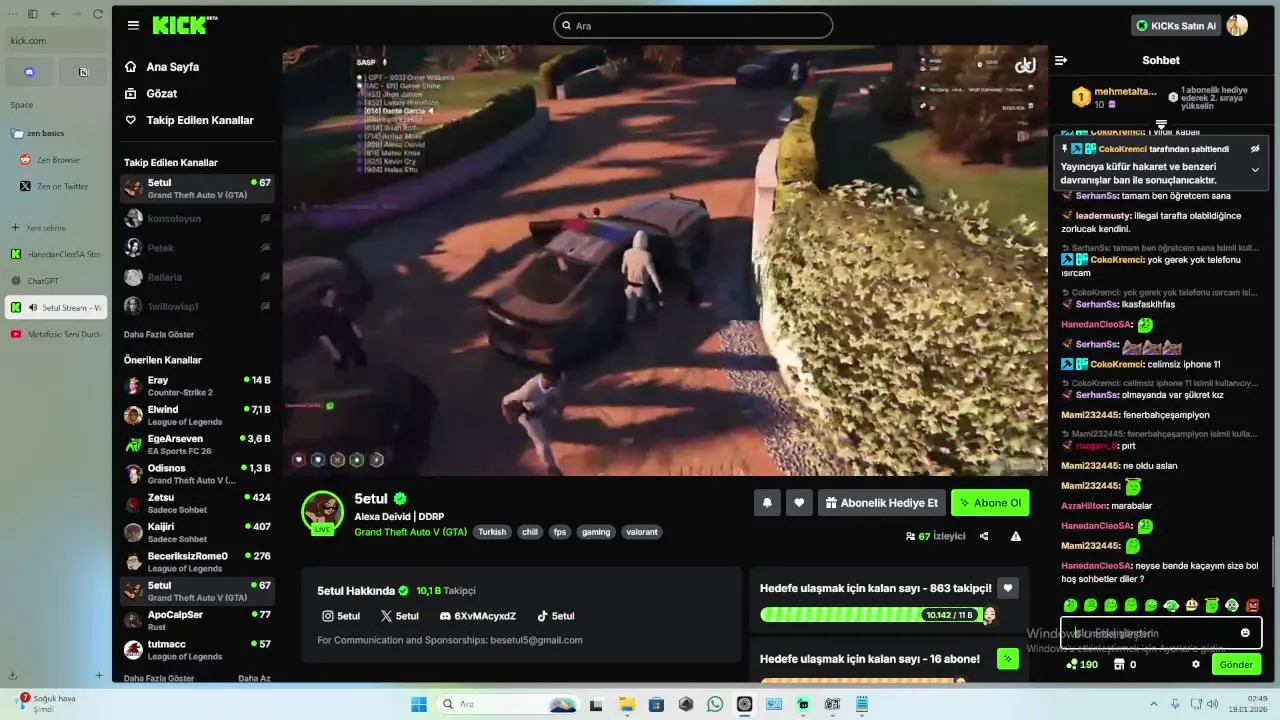Open 5etul's TikTok link
The width and height of the screenshot is (1280, 720).
click(556, 616)
